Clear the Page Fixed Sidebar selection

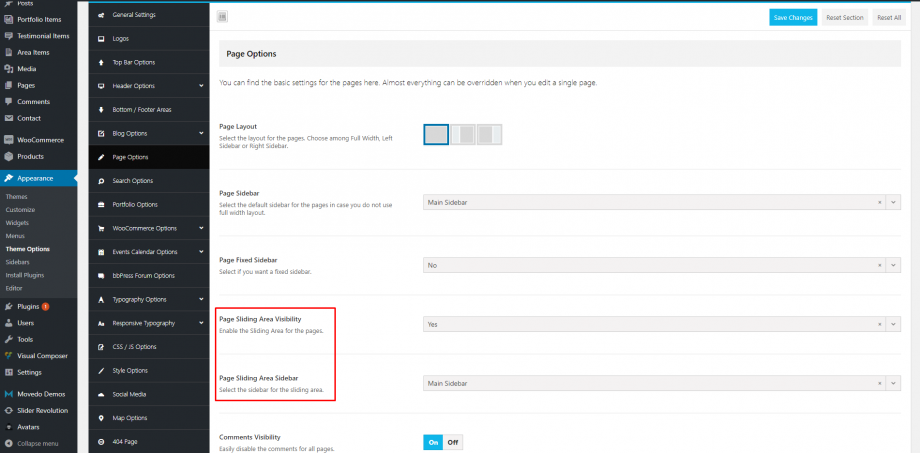(879, 265)
